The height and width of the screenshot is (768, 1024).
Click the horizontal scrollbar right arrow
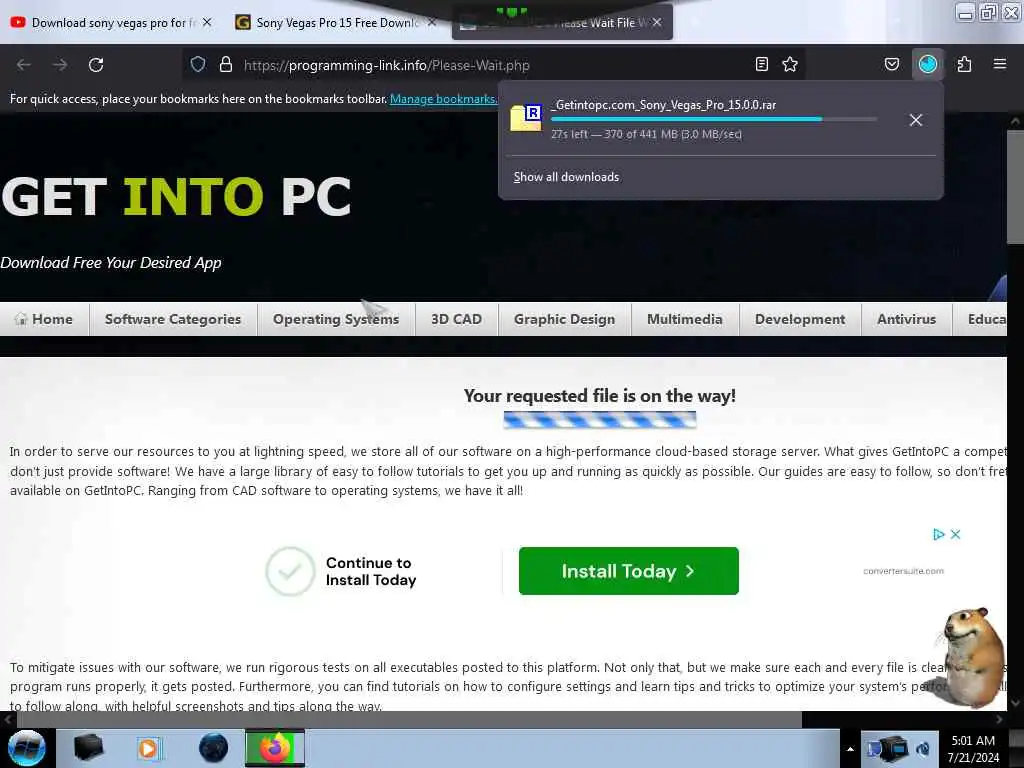[999, 719]
